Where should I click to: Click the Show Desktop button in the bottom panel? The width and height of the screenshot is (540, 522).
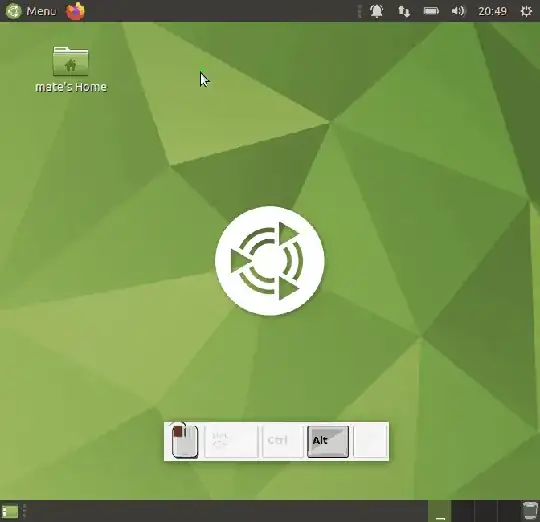(10, 512)
